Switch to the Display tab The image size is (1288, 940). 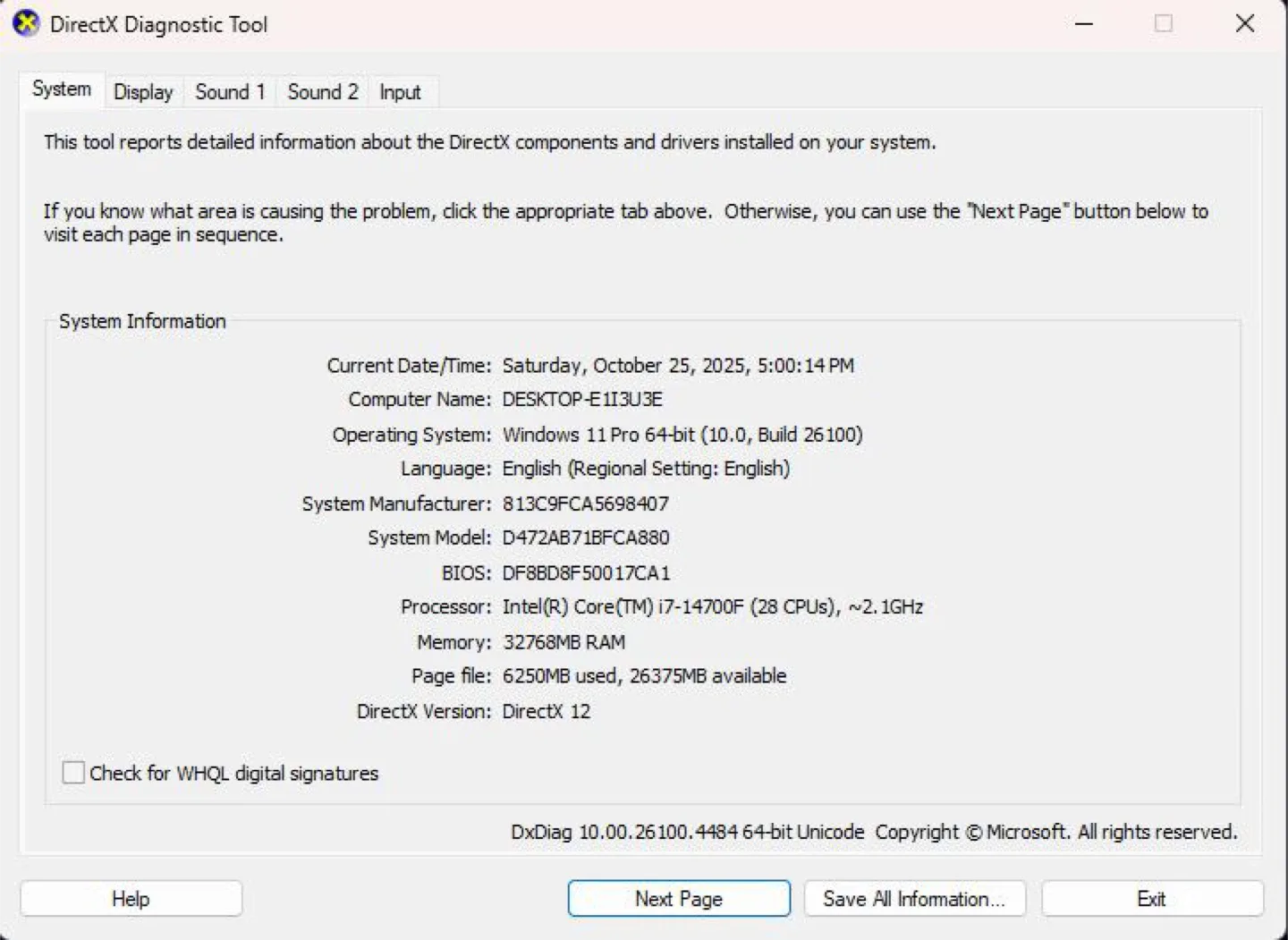(143, 92)
